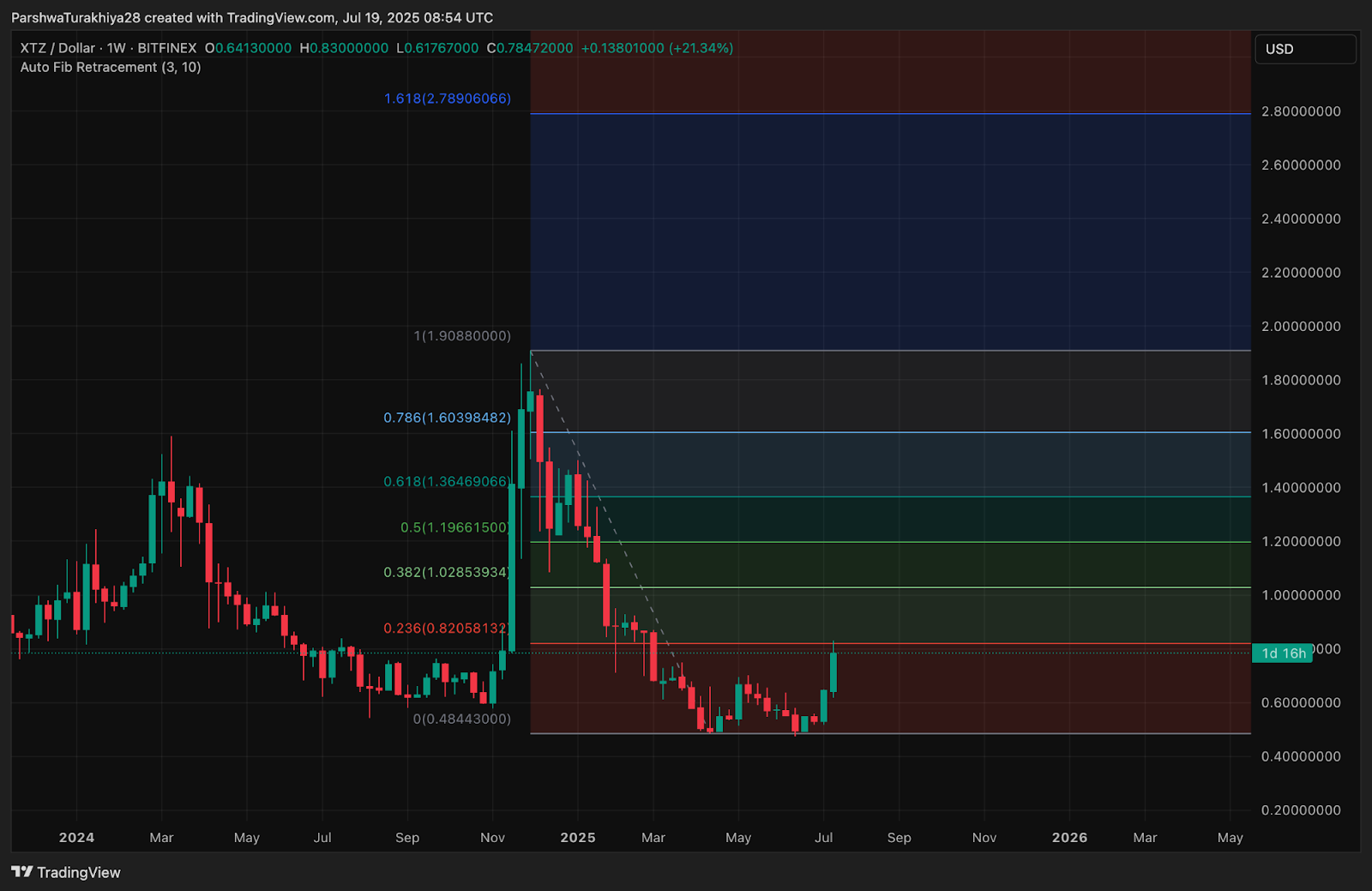The image size is (1372, 891).
Task: Click the latest green weekly candle
Action: [833, 672]
